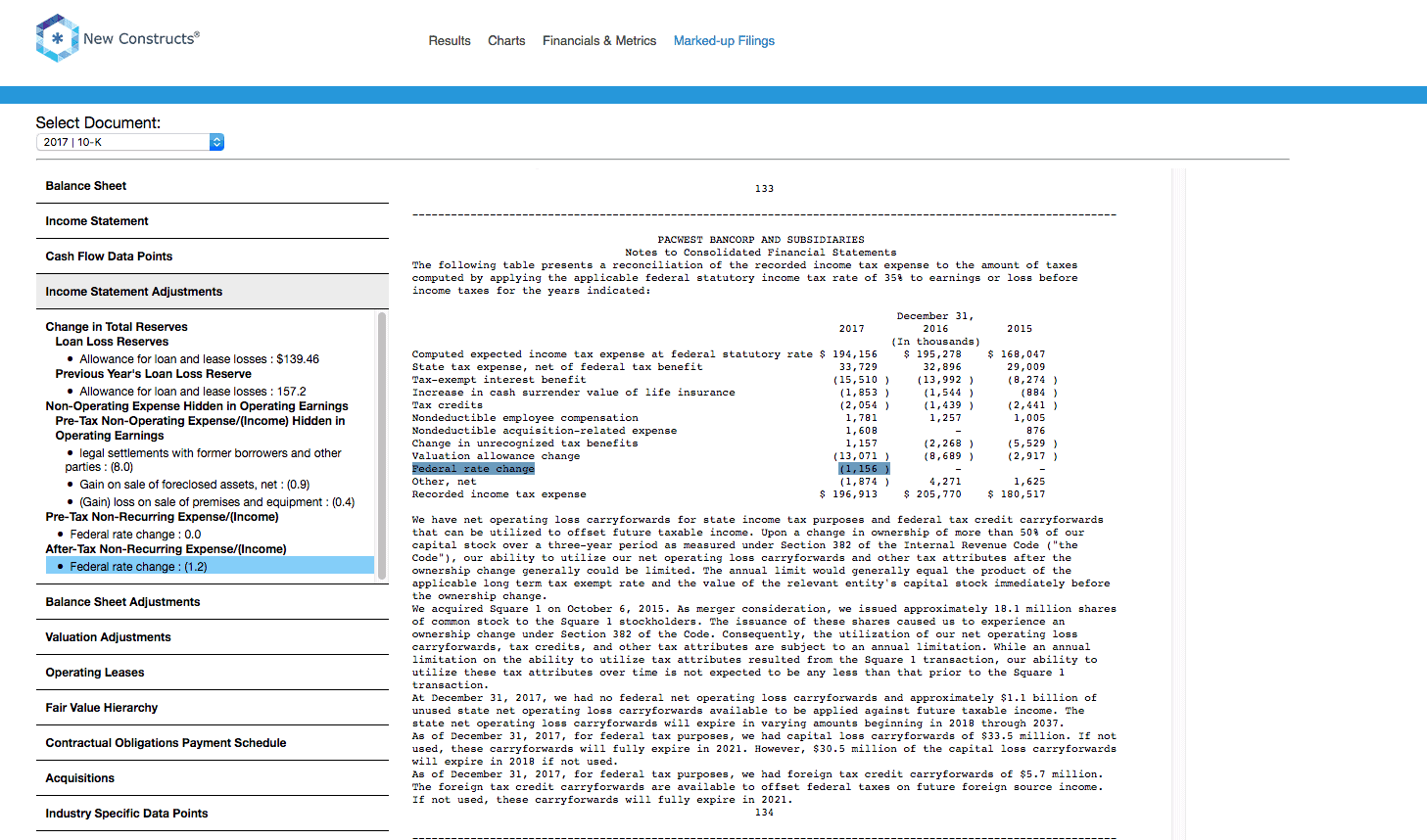Expand the Income Statement section
The height and width of the screenshot is (840, 1427).
pos(213,221)
